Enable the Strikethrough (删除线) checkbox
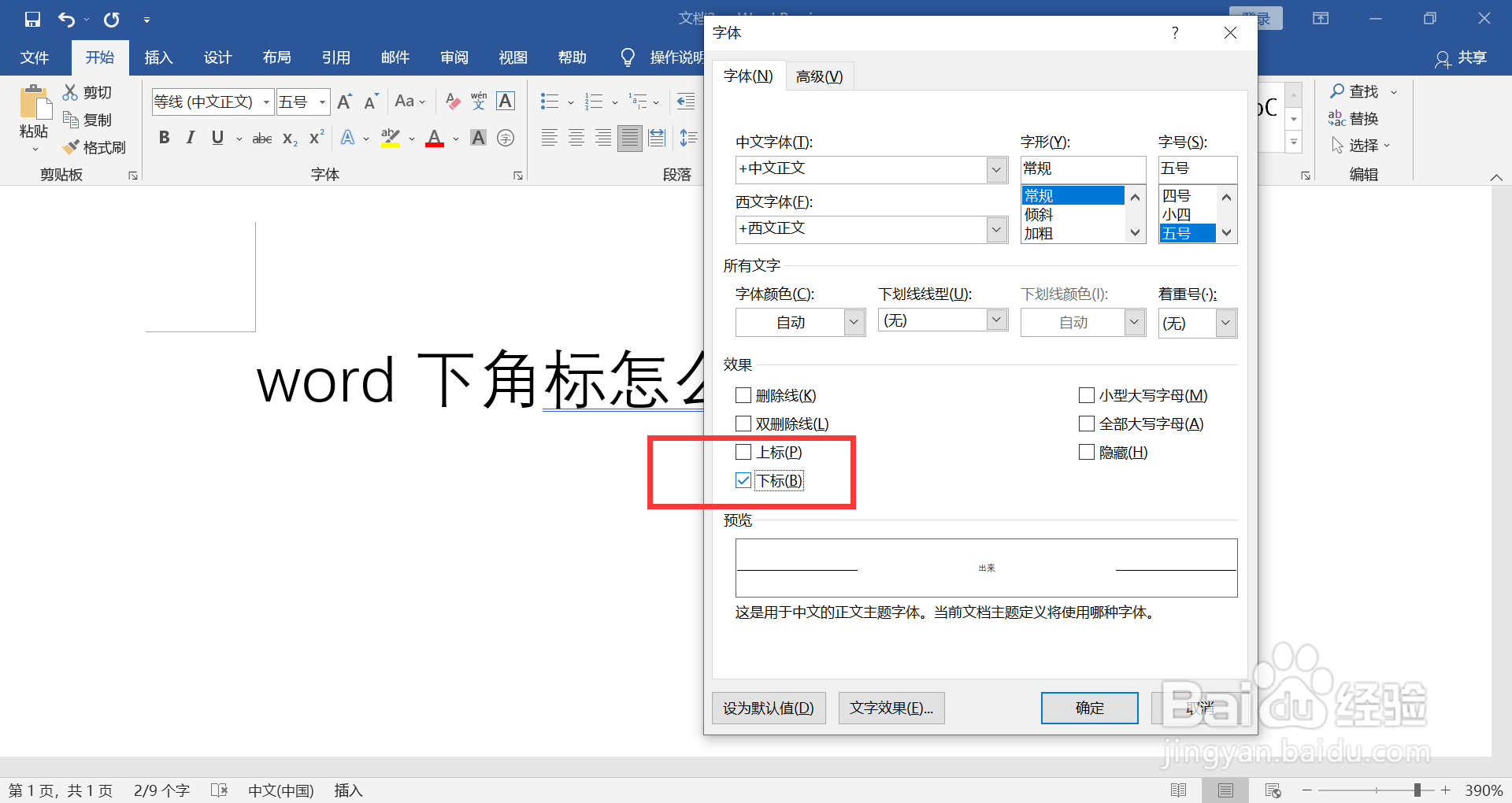This screenshot has height=803, width=1512. (x=743, y=395)
